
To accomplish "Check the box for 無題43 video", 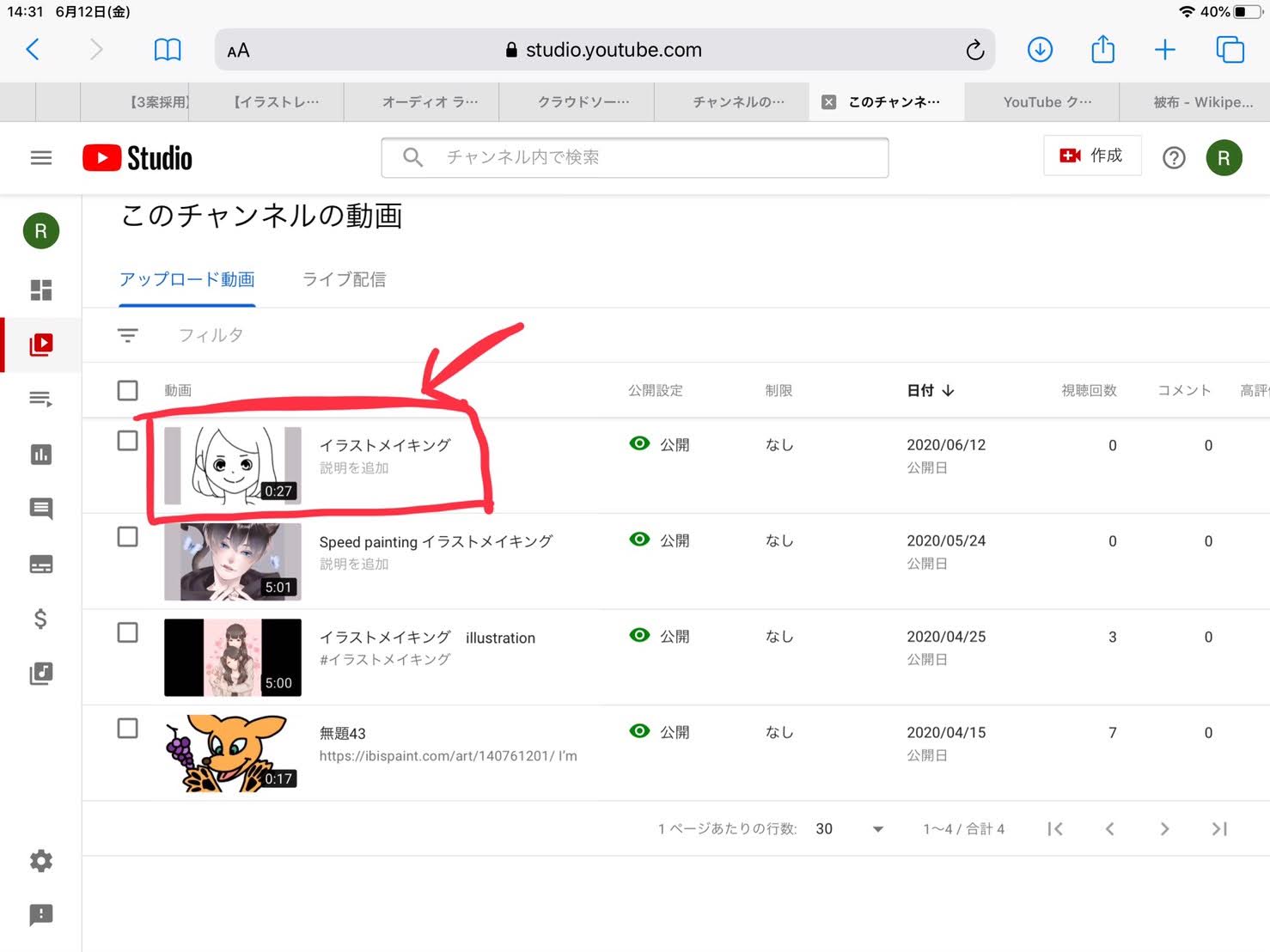I will click(127, 729).
